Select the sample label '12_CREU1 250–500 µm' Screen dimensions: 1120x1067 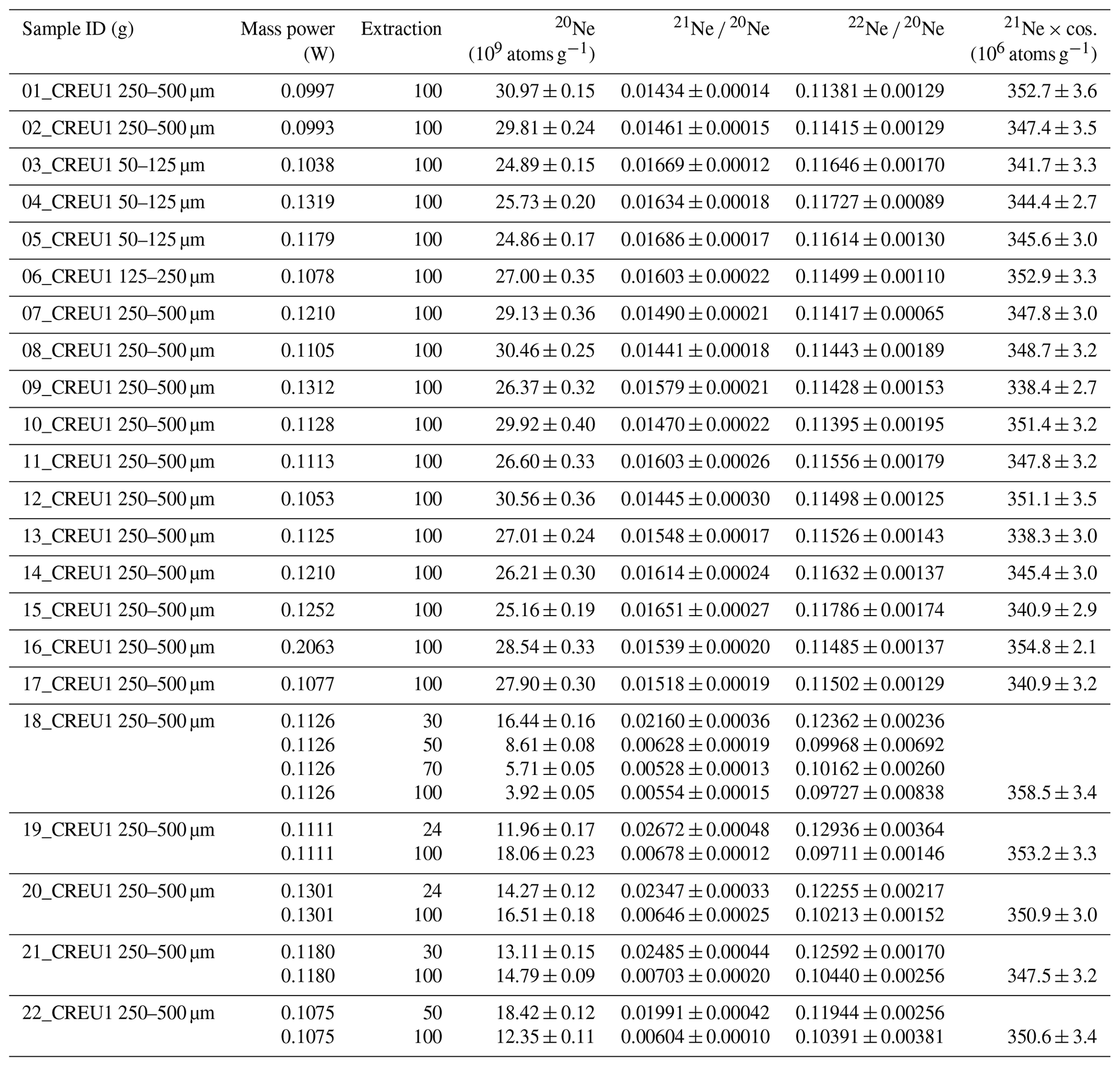118,499
